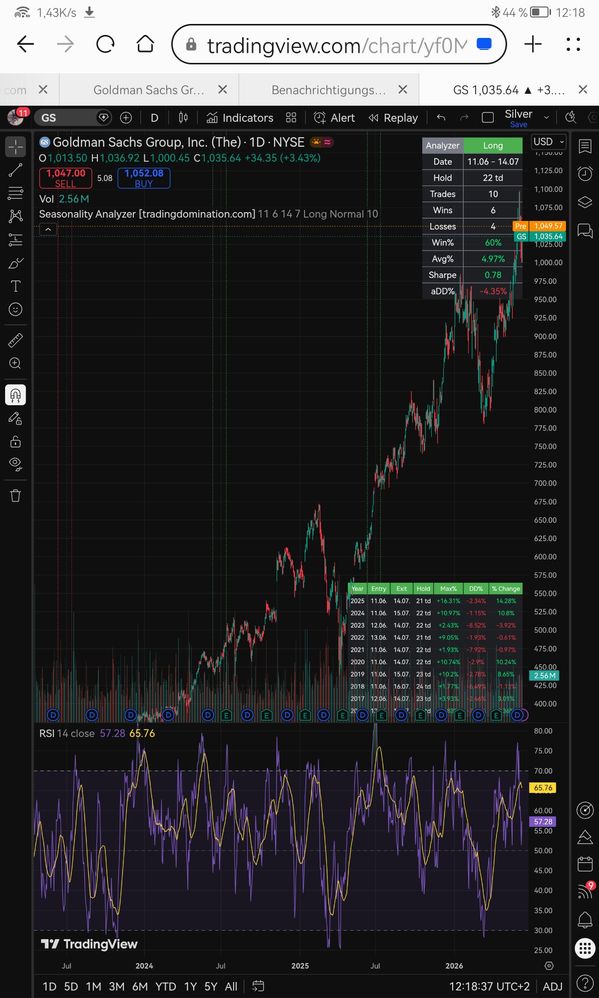Open the USD currency dropdown
This screenshot has width=599, height=998.
pyautogui.click(x=549, y=141)
